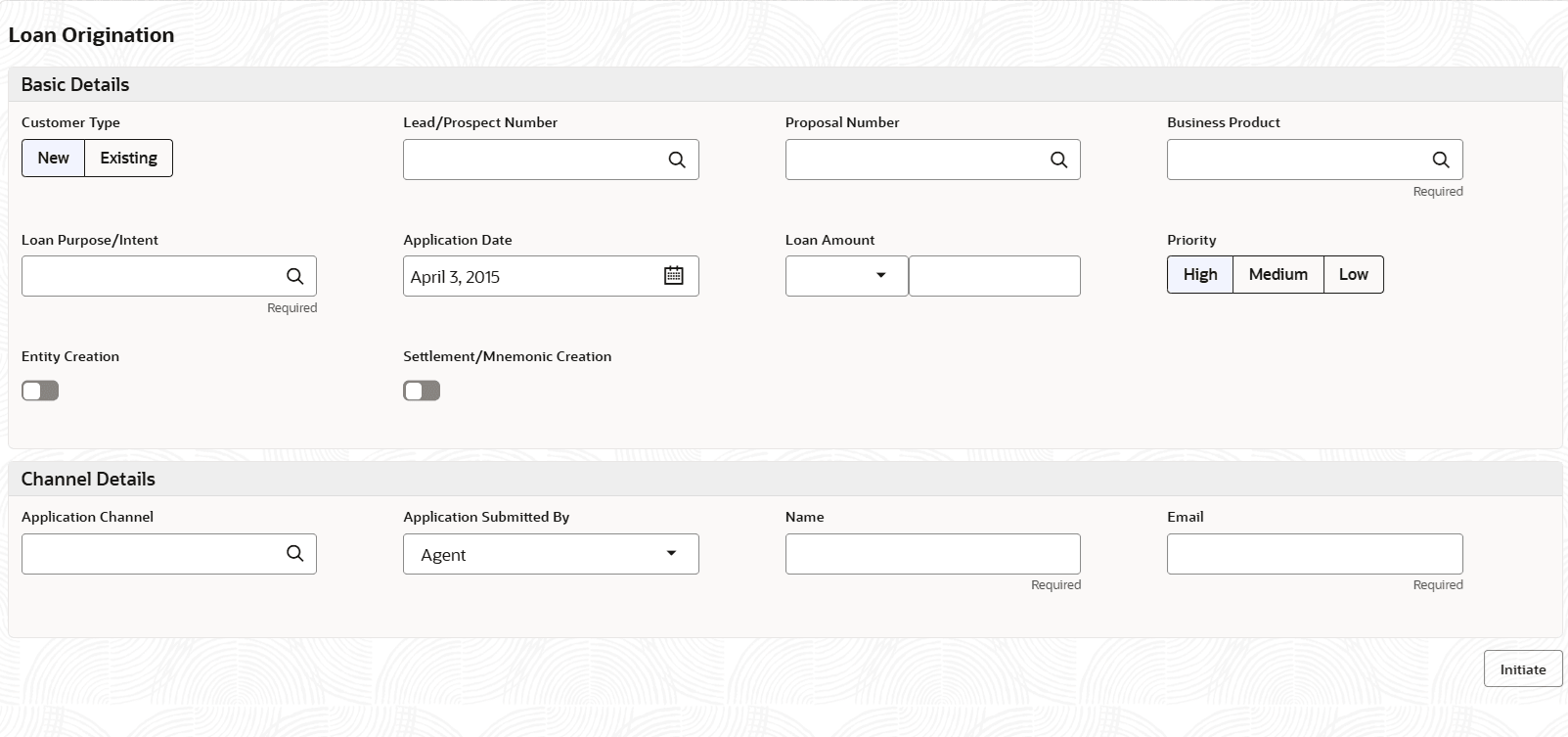Click the Application Channel search icon
Screen dimensions: 1568x737
click(294, 553)
